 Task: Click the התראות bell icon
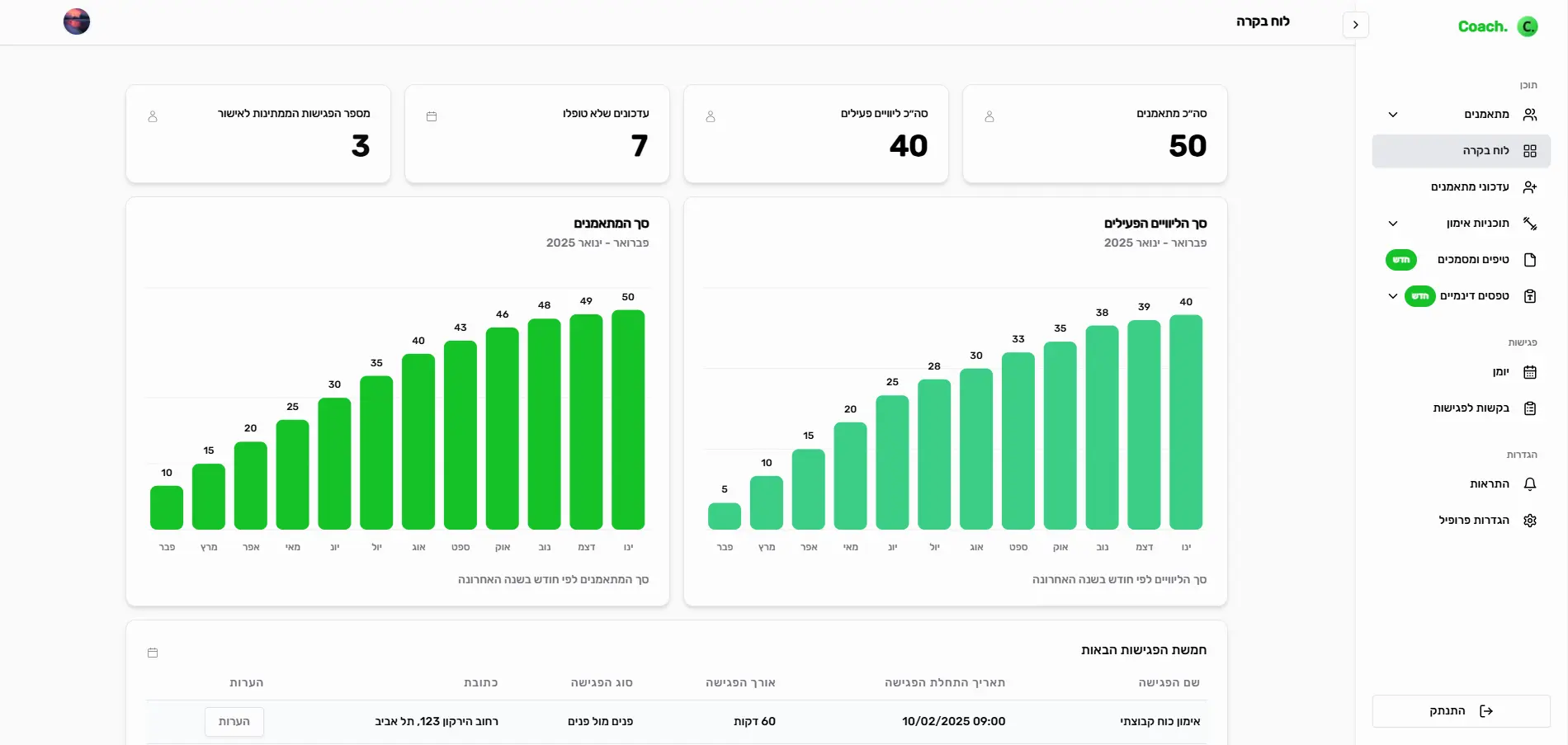pos(1530,484)
